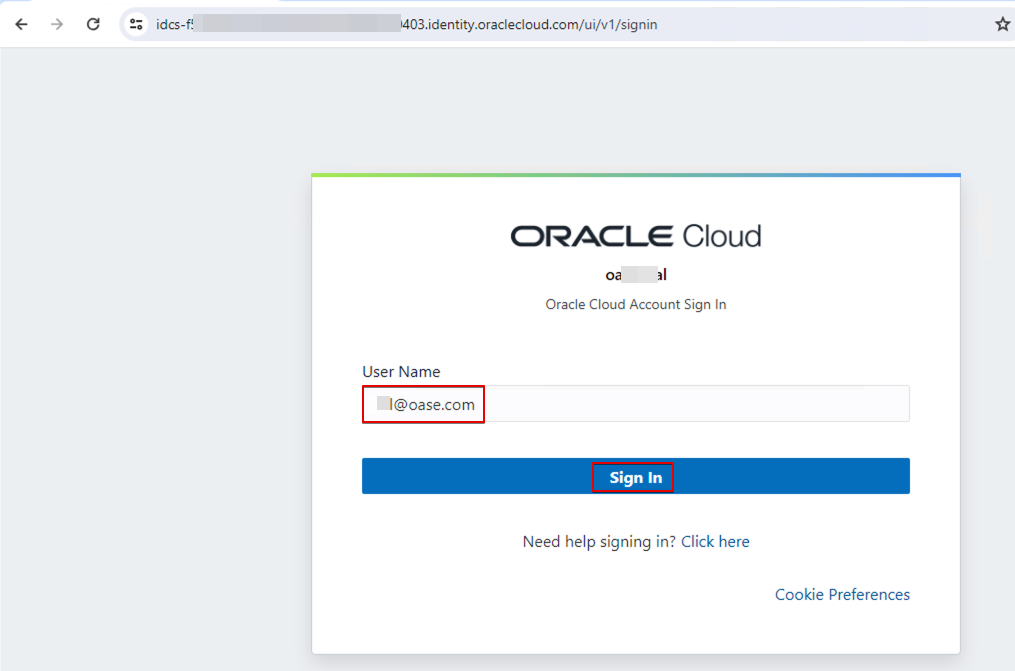Click the blue Sign In button

(636, 476)
